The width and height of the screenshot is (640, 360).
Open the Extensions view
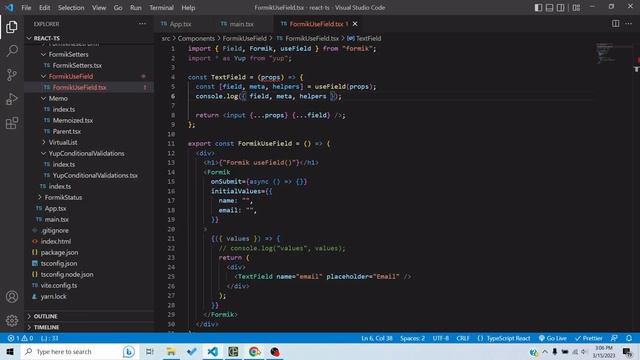coord(12,123)
